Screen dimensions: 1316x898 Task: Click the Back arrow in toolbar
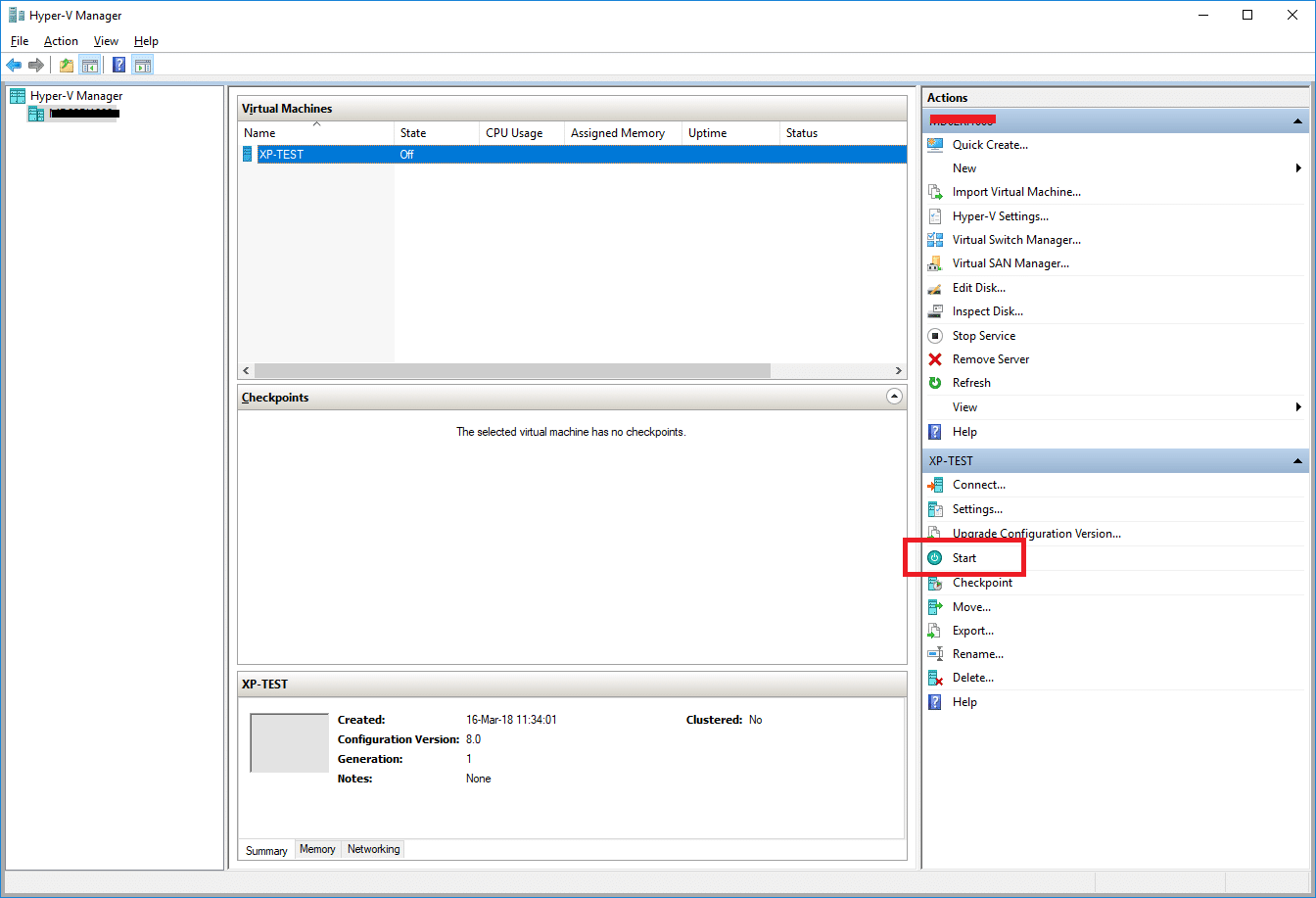(14, 66)
